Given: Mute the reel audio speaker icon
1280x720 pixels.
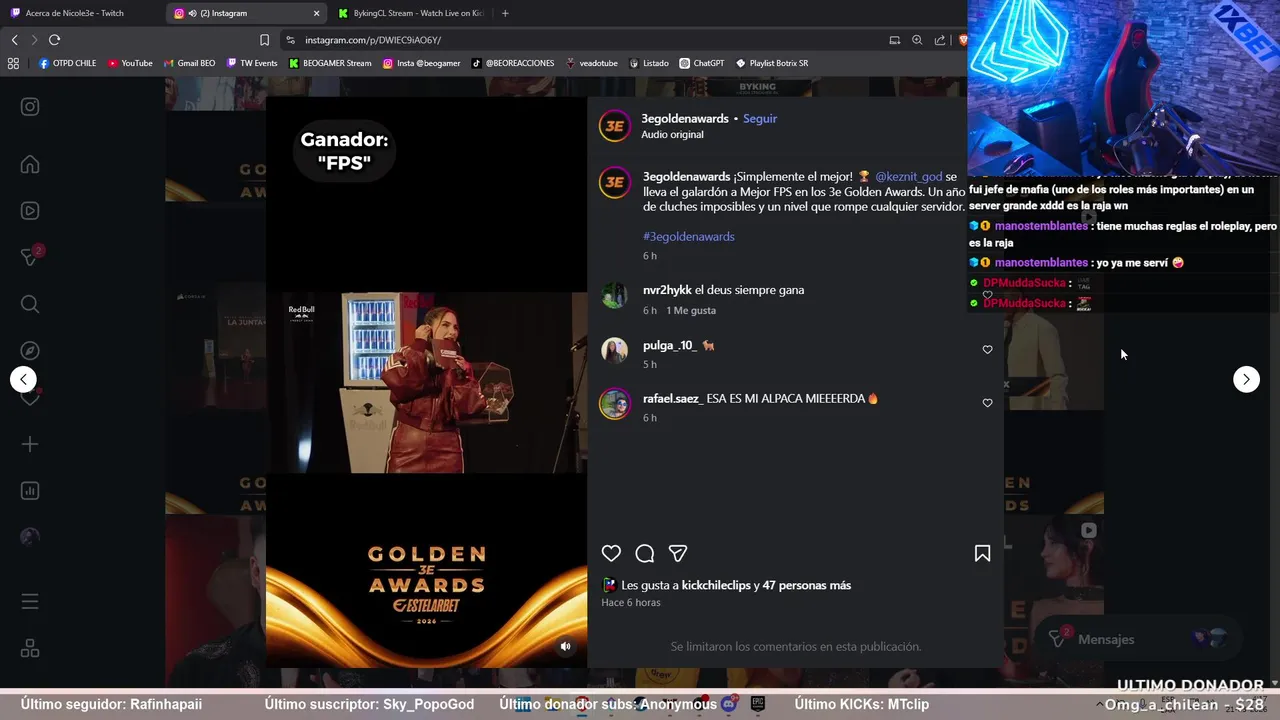Looking at the screenshot, I should click(565, 646).
